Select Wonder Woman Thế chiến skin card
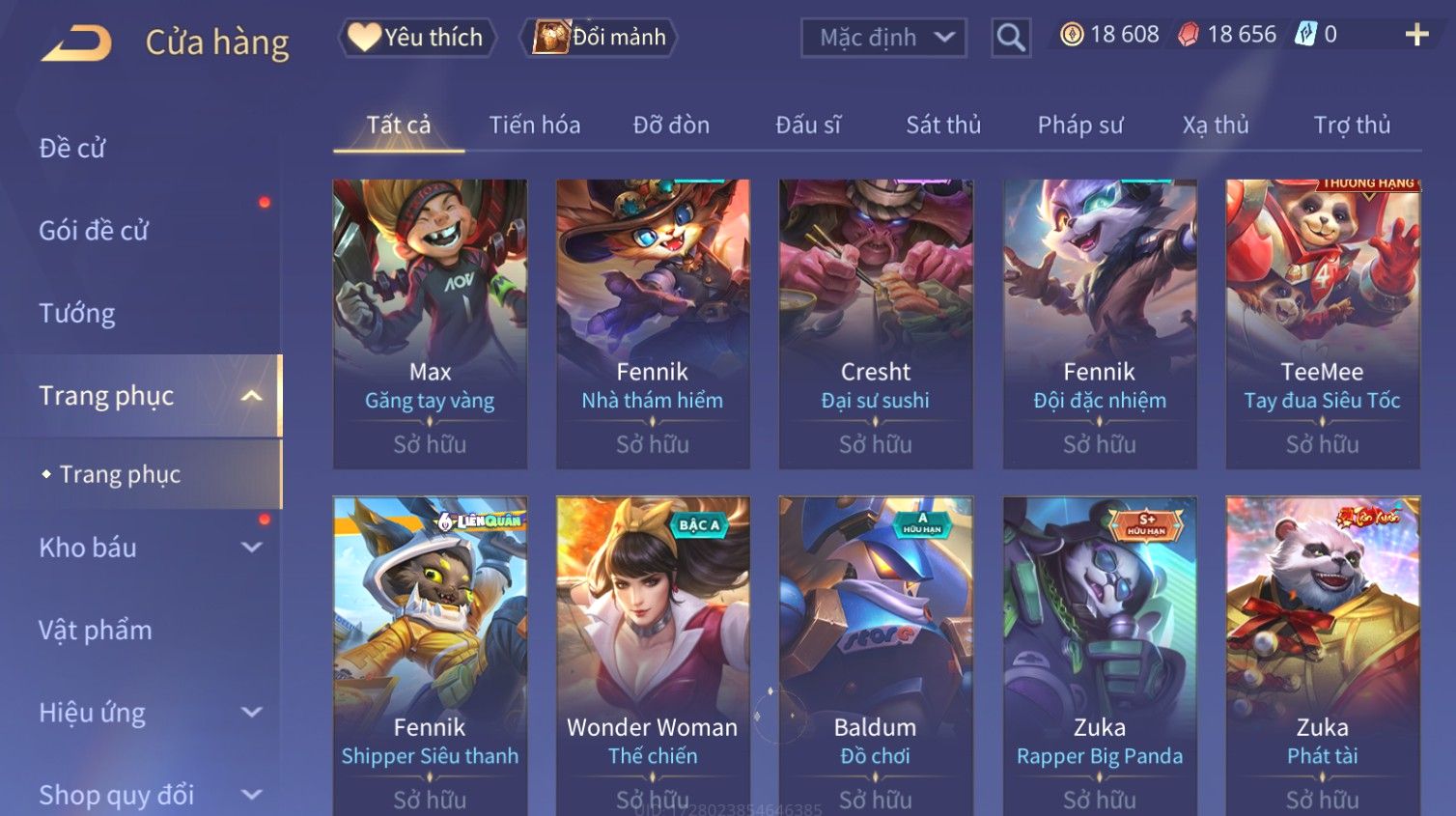The height and width of the screenshot is (816, 1456). 653,657
